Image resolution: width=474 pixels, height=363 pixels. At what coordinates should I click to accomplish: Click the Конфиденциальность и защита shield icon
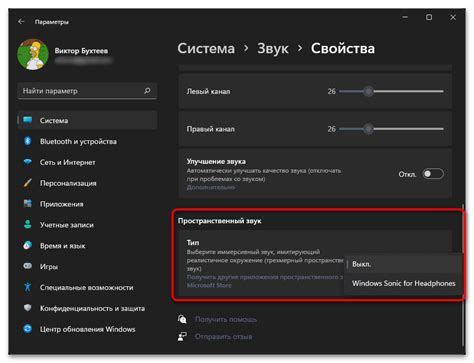(x=28, y=308)
